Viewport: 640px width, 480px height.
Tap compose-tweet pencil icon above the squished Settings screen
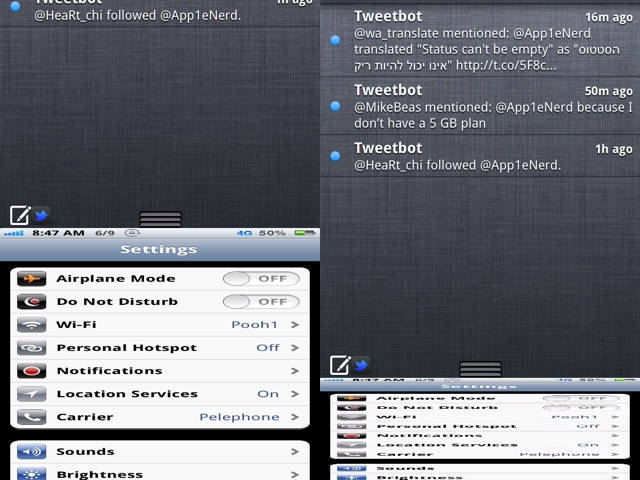point(340,365)
